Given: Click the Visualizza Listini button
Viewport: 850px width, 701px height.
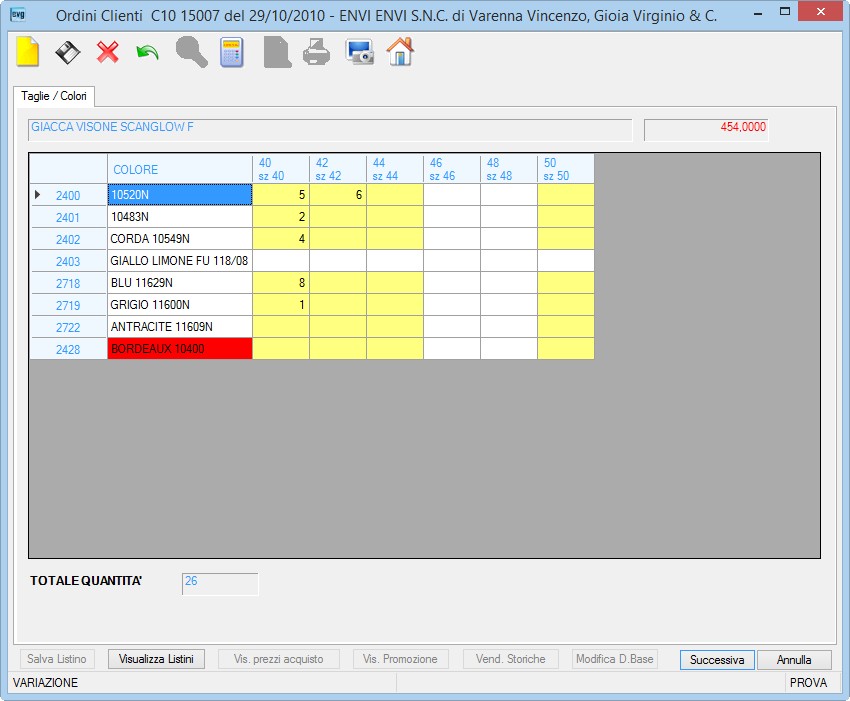Looking at the screenshot, I should click(156, 659).
